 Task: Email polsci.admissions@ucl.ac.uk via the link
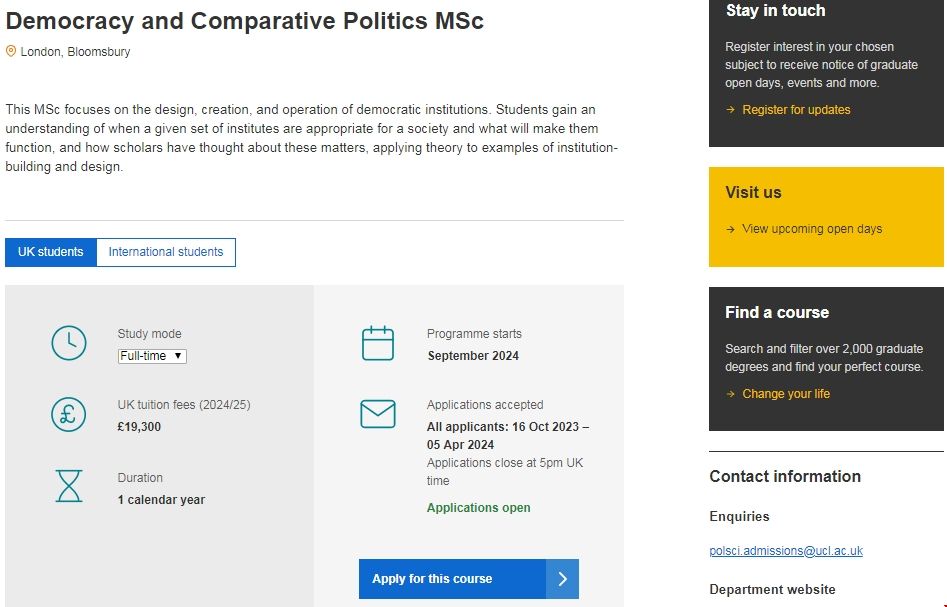786,551
